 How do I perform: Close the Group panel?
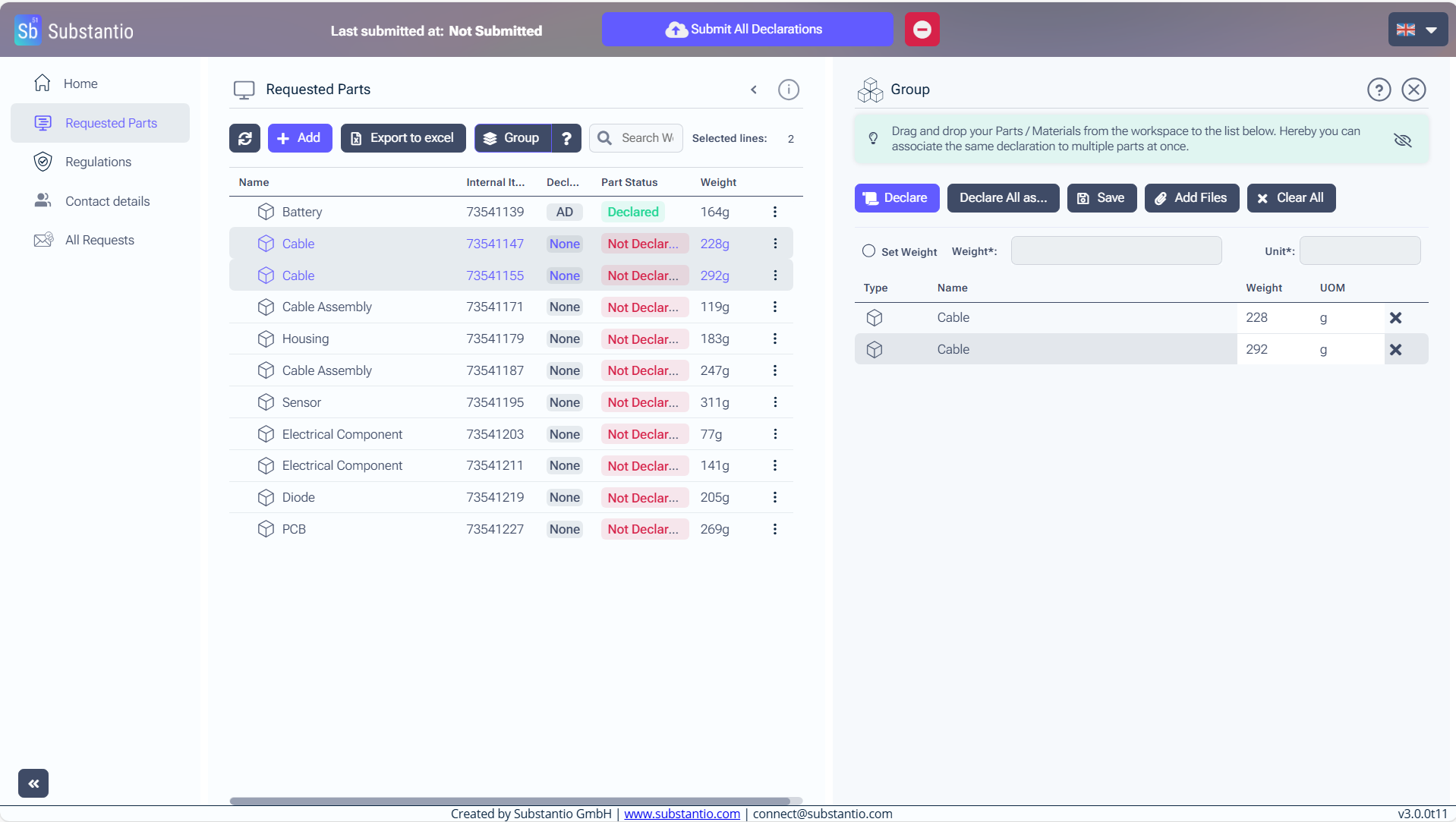click(1413, 90)
